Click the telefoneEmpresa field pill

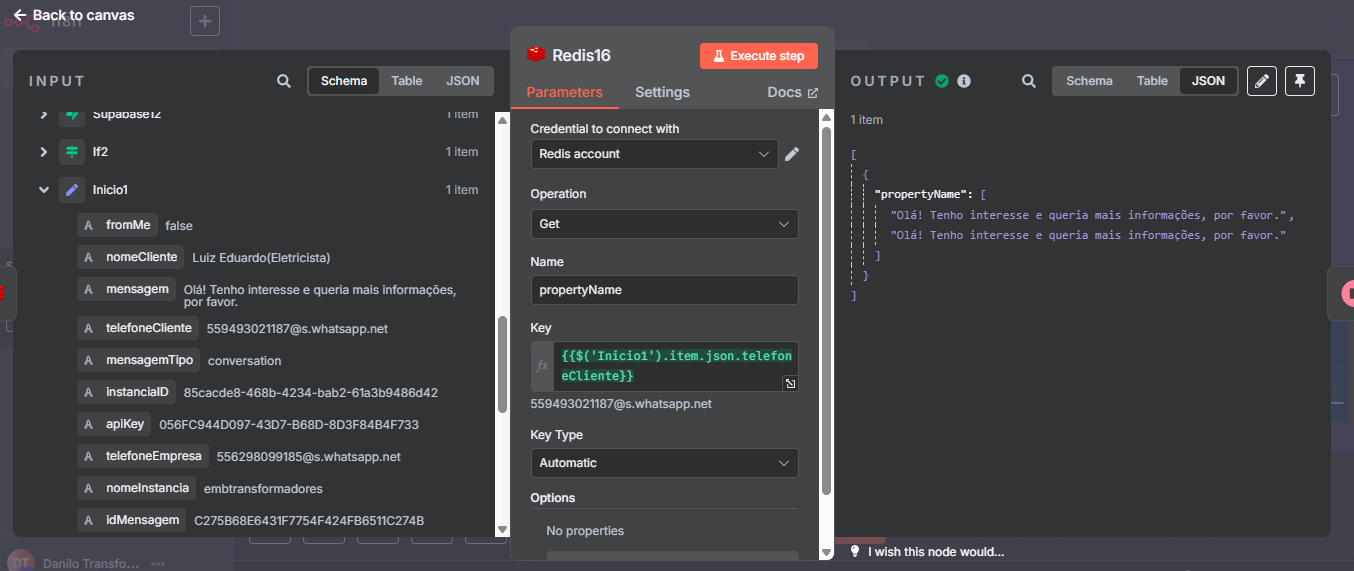[x=143, y=456]
